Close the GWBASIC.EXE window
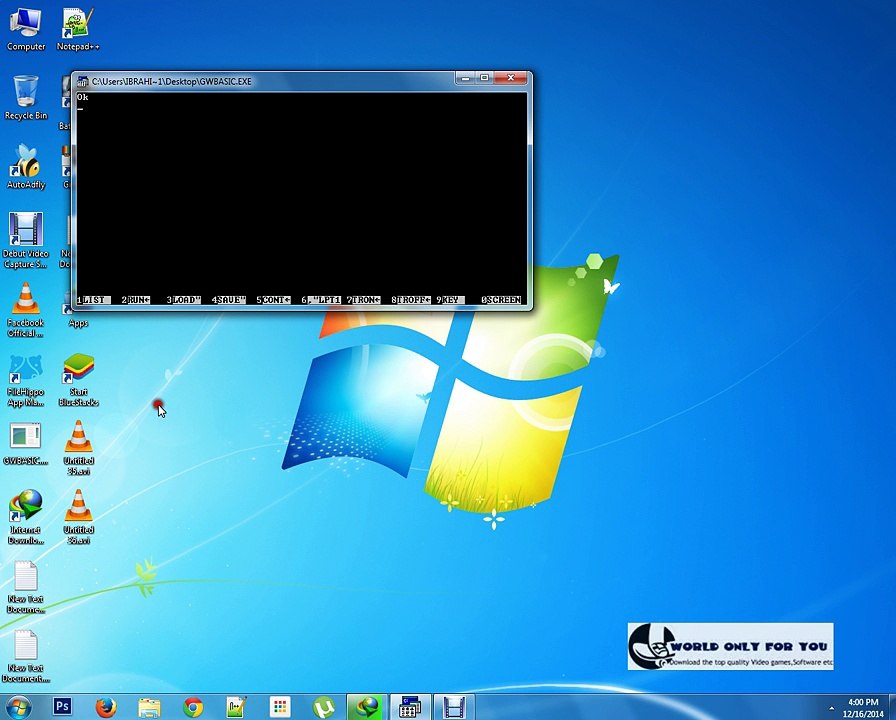The image size is (896, 720). (511, 78)
